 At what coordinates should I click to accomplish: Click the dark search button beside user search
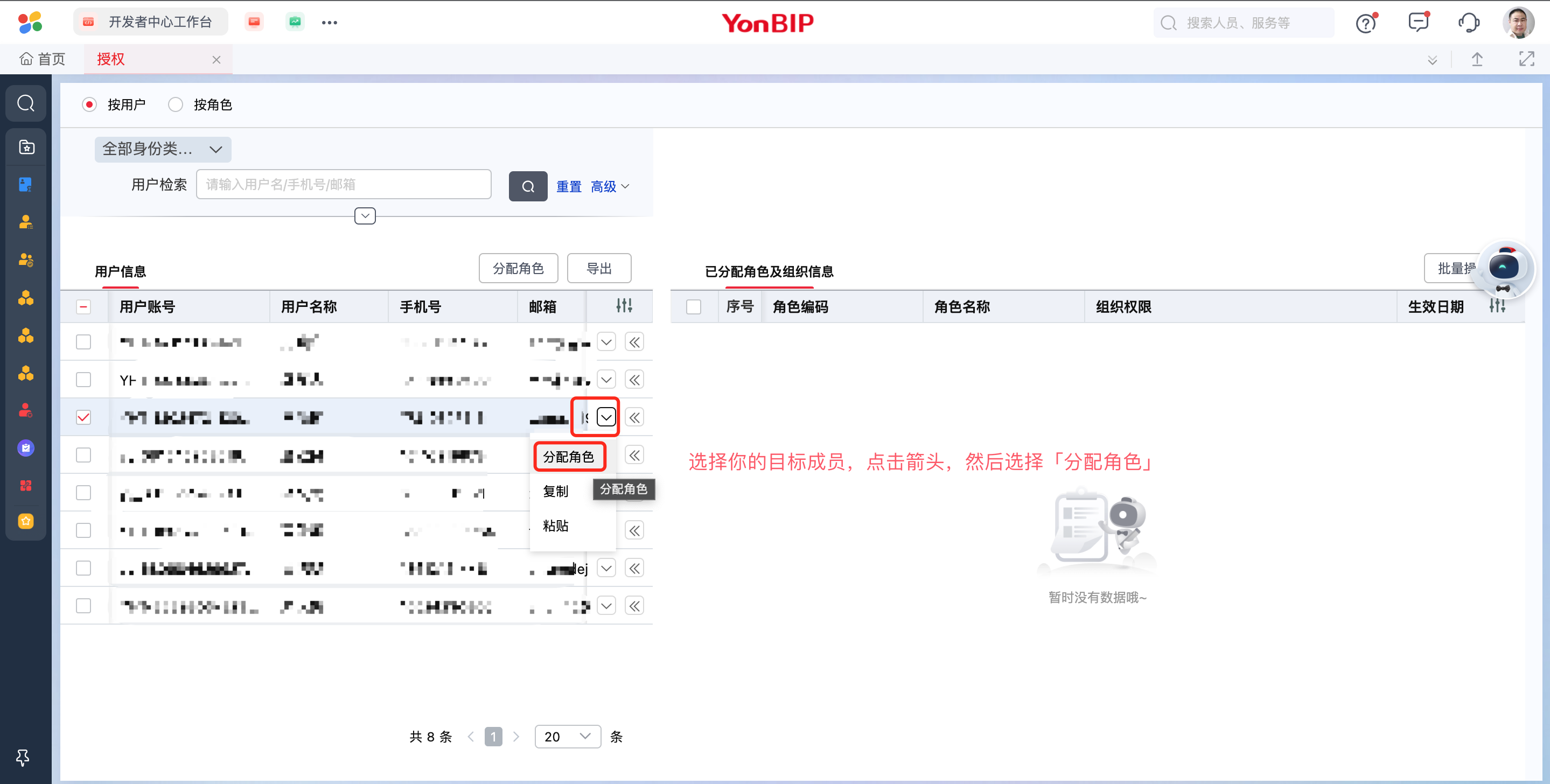528,186
